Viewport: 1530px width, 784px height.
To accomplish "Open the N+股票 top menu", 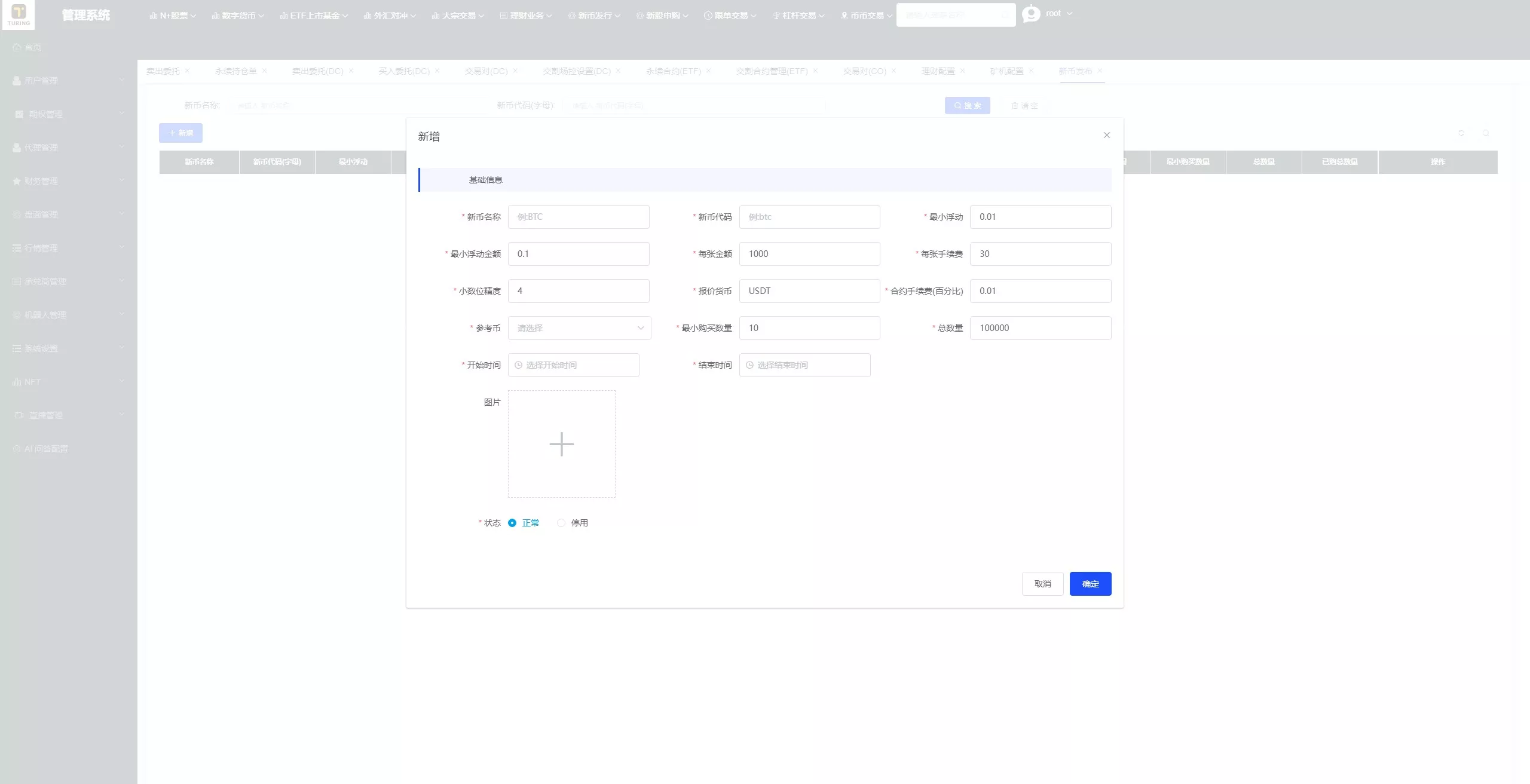I will [173, 16].
